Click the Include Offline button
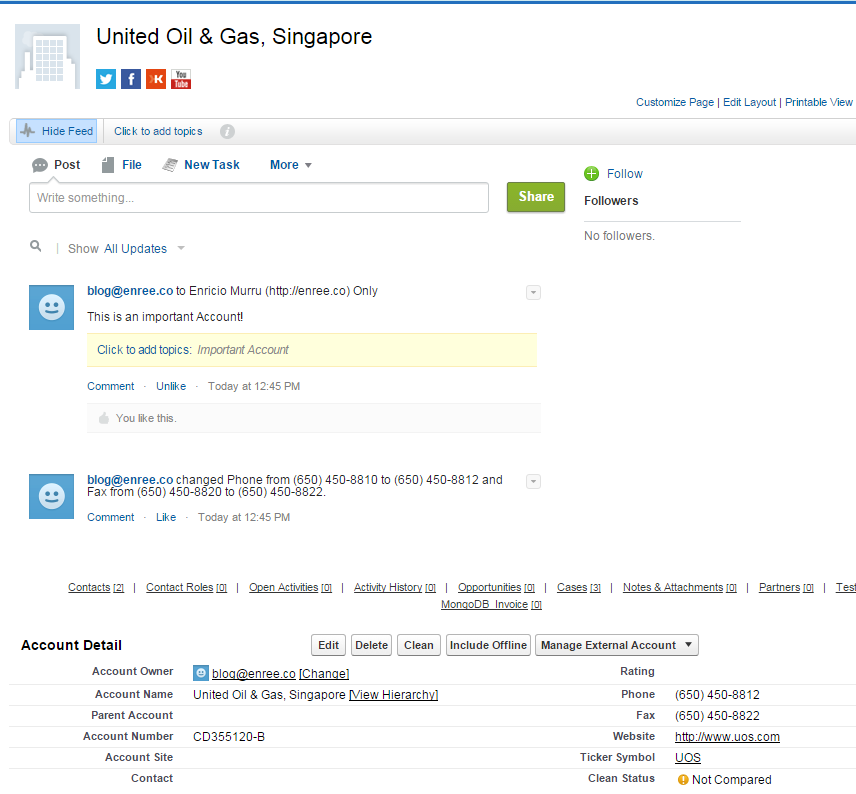Screen dimensions: 856x794 (x=488, y=645)
